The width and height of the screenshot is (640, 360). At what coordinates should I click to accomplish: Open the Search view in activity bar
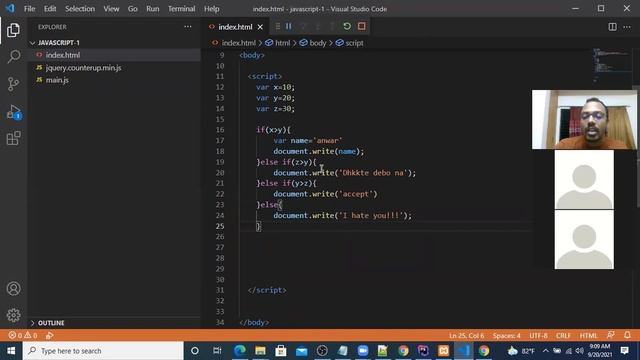click(13, 56)
